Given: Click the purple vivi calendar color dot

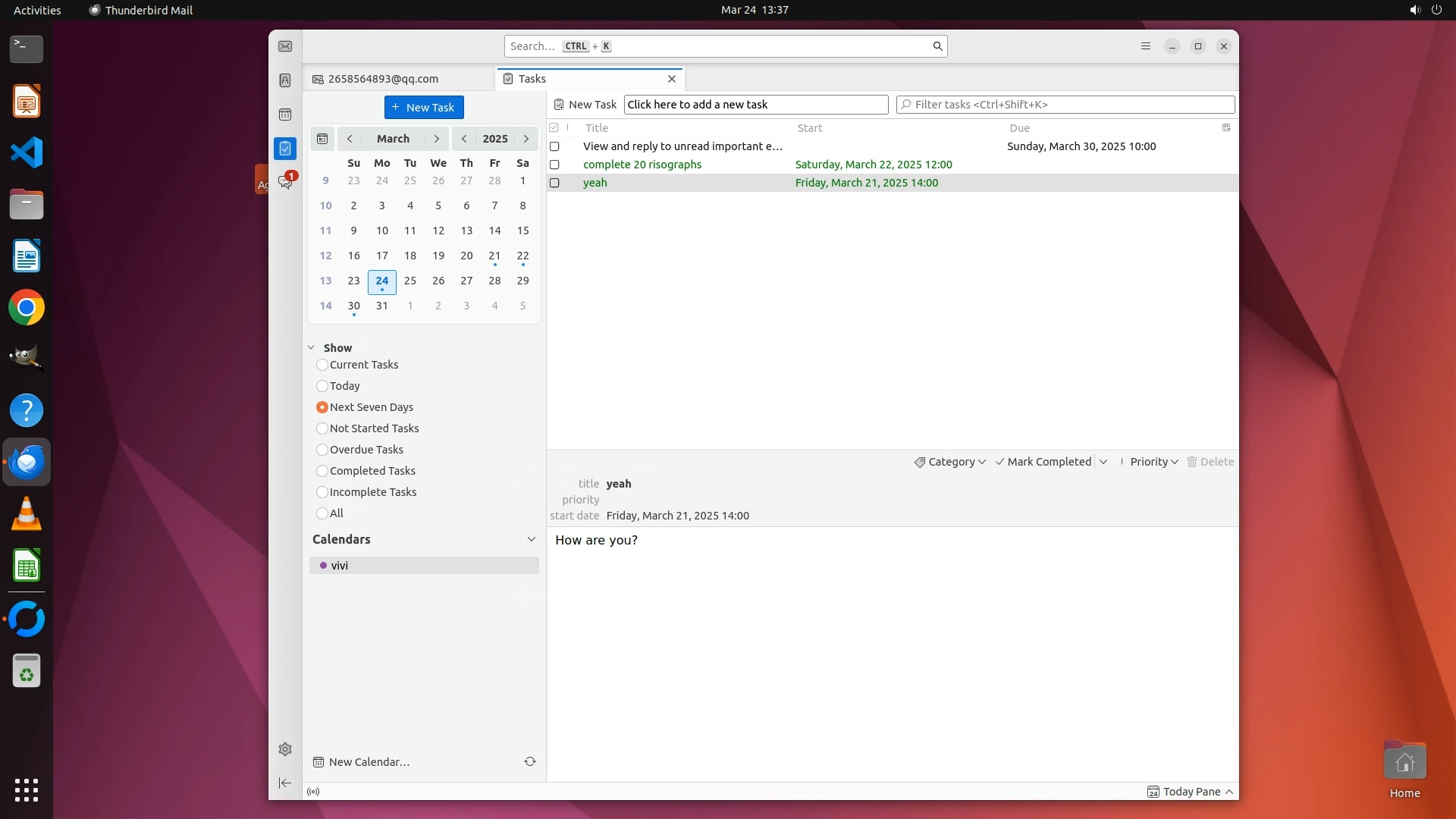Looking at the screenshot, I should tap(323, 566).
